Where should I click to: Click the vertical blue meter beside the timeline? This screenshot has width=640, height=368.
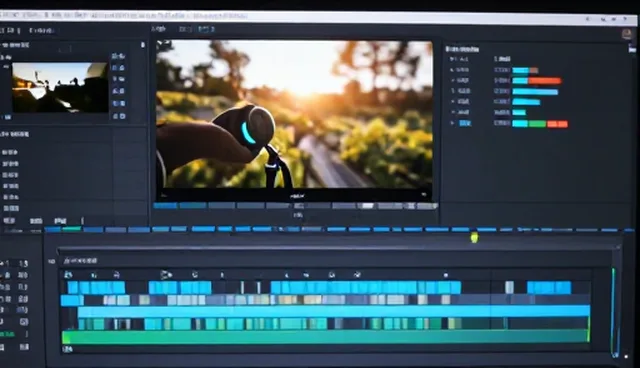pyautogui.click(x=615, y=312)
